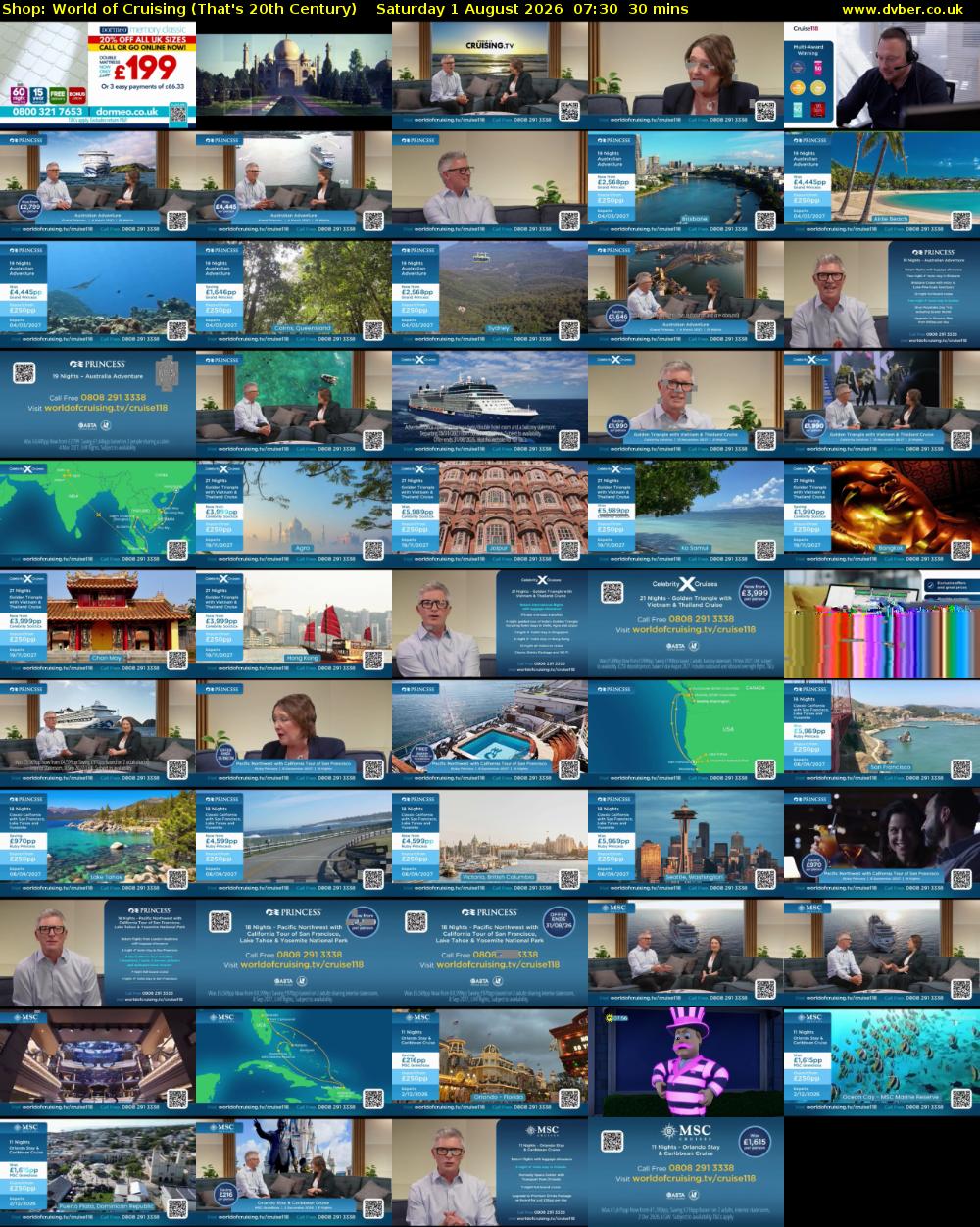Select the Ocean Cay MSC Marine Reserve fish thumbnail

882,1061
